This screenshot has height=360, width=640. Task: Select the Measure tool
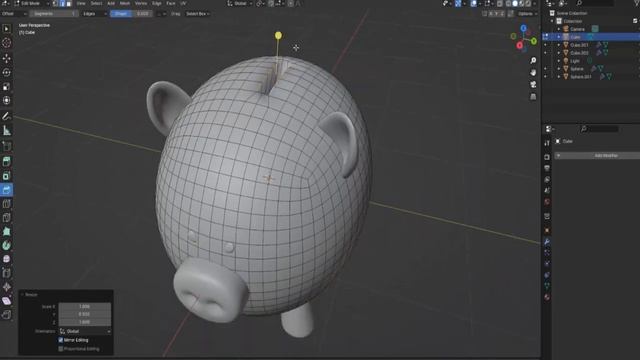tap(7, 131)
